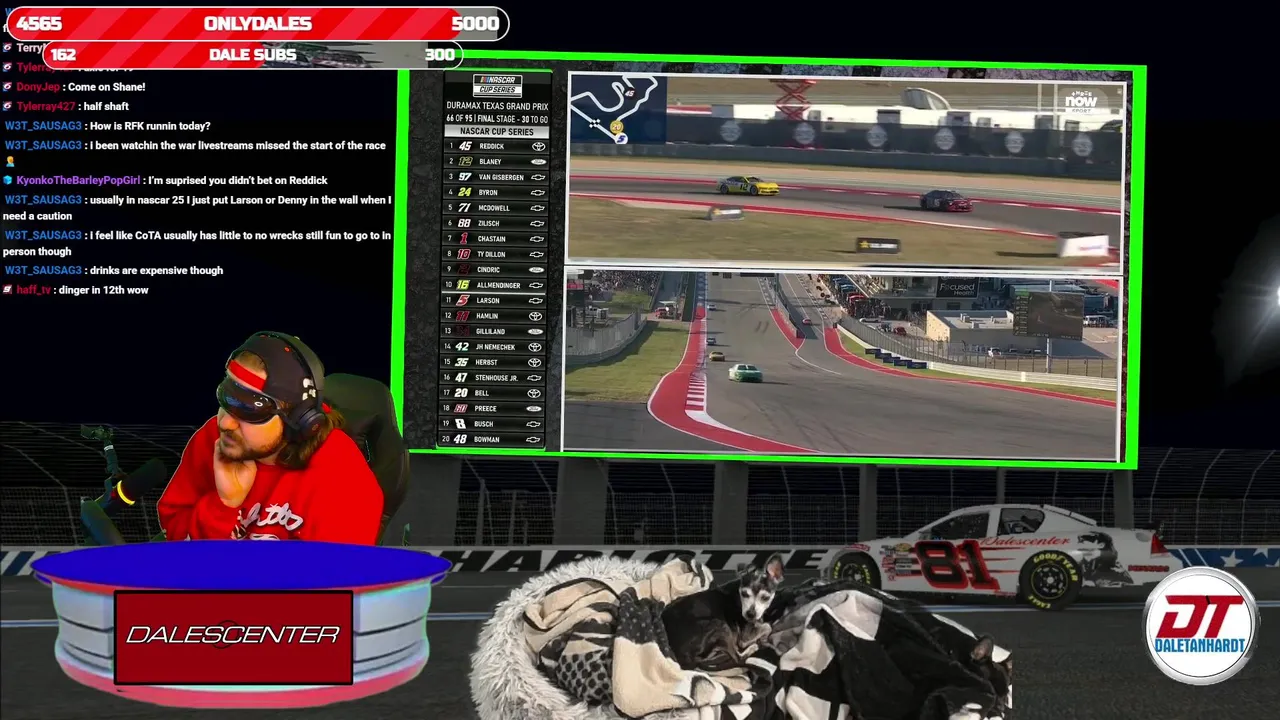Click the 'GILLILAND' driver name
This screenshot has height=720, width=1280.
(x=491, y=331)
